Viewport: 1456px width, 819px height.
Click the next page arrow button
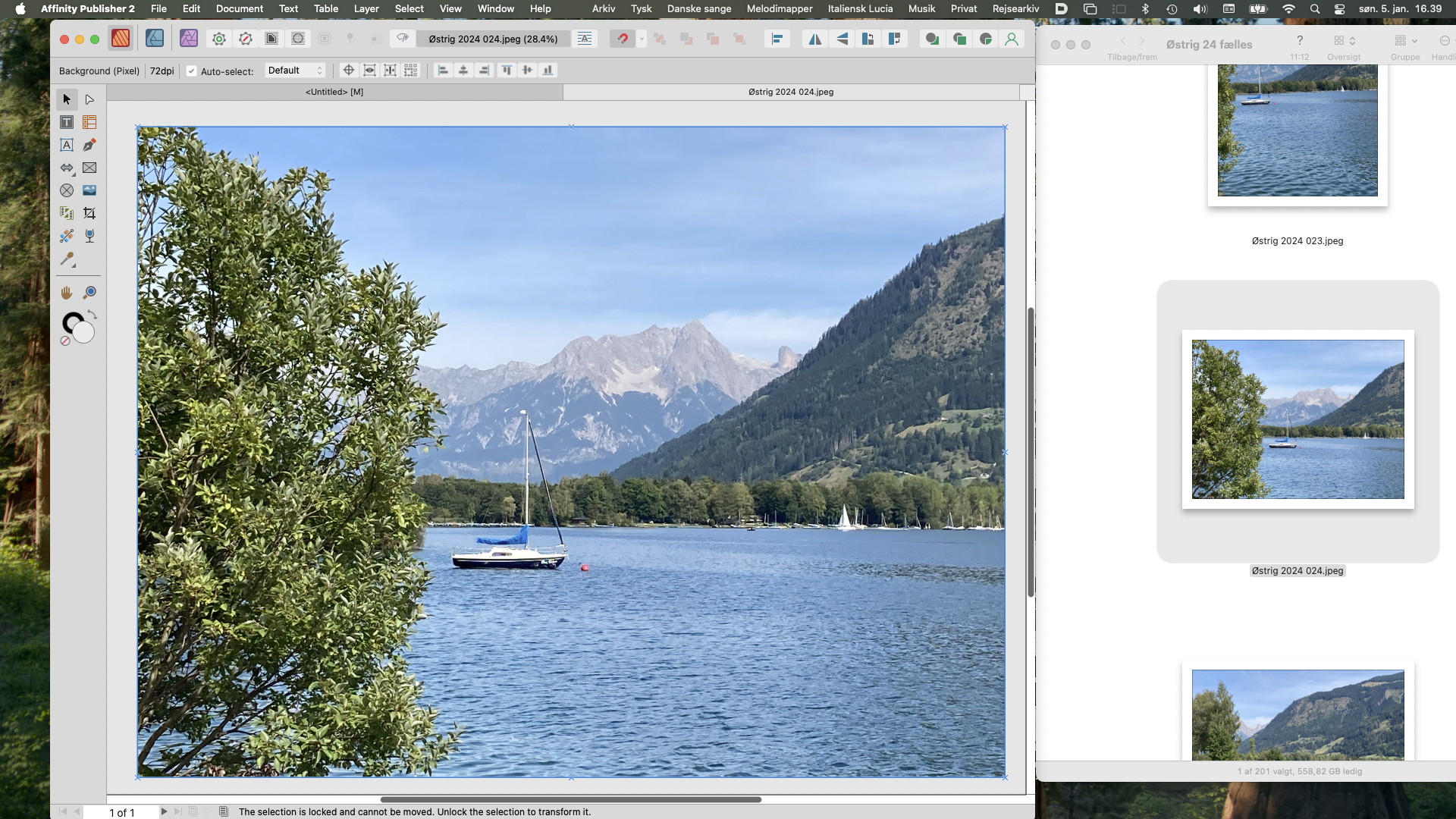pyautogui.click(x=164, y=811)
